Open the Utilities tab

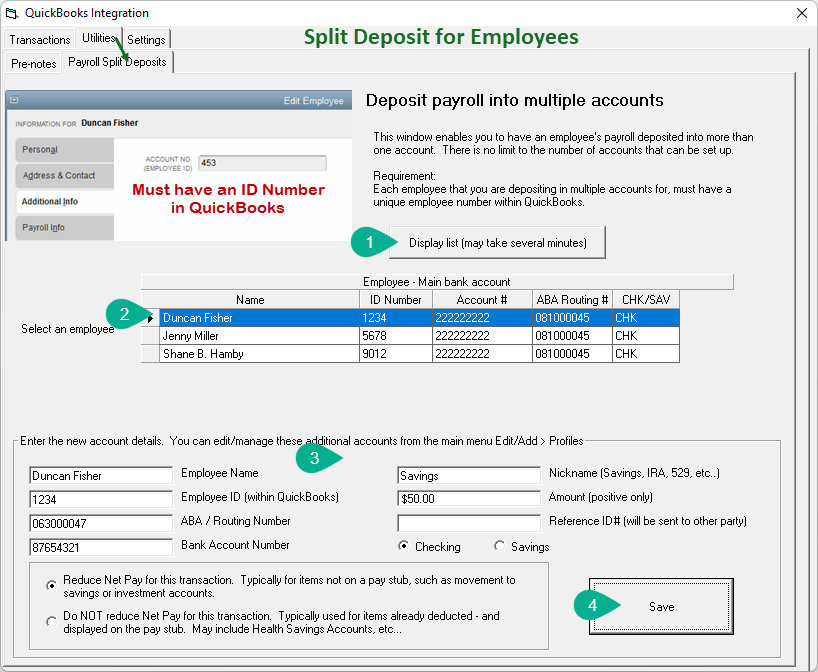(x=99, y=38)
